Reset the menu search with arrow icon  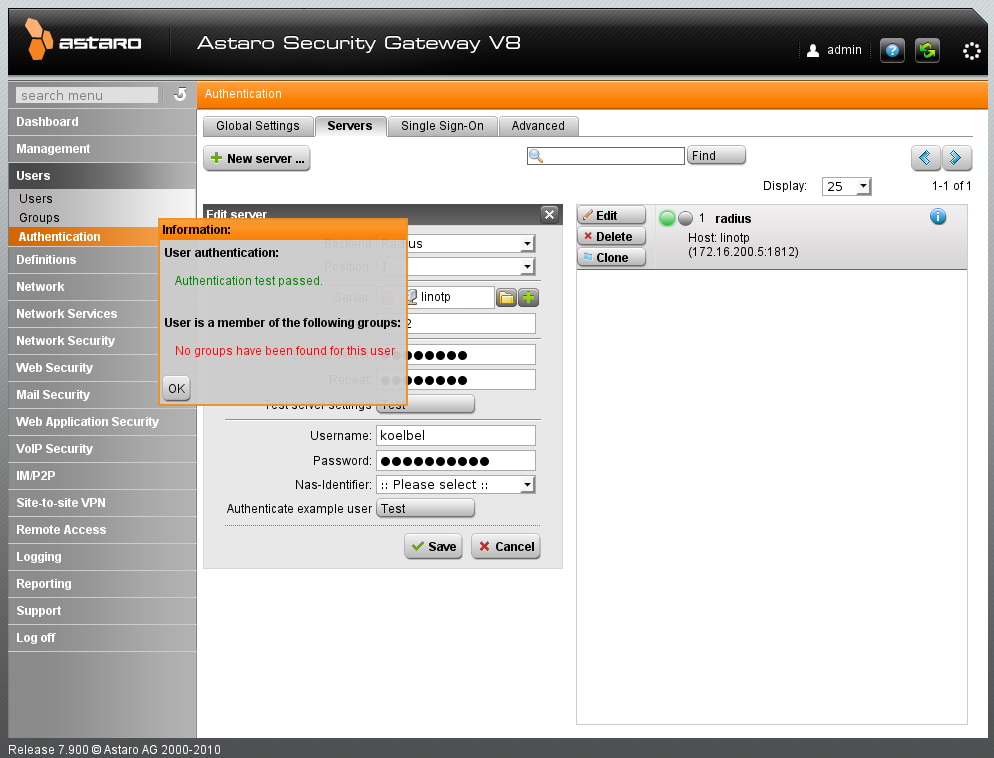click(x=180, y=95)
